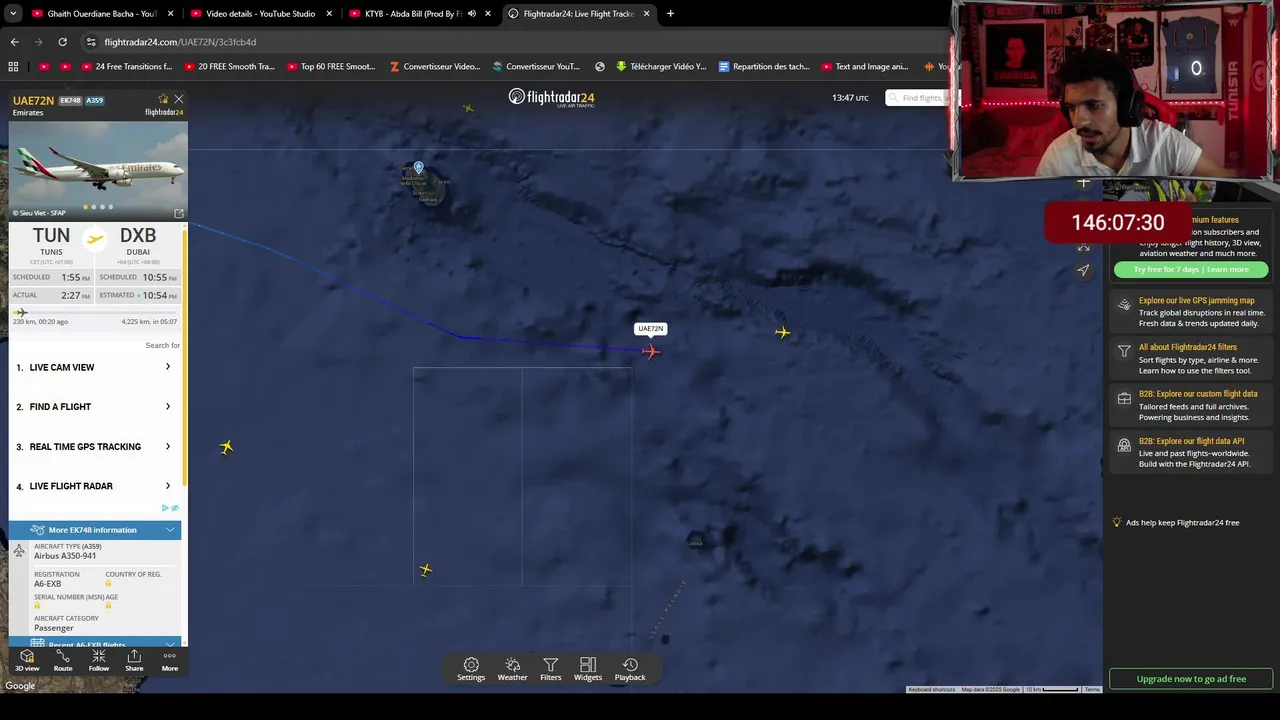Open the More options menu

[170, 661]
